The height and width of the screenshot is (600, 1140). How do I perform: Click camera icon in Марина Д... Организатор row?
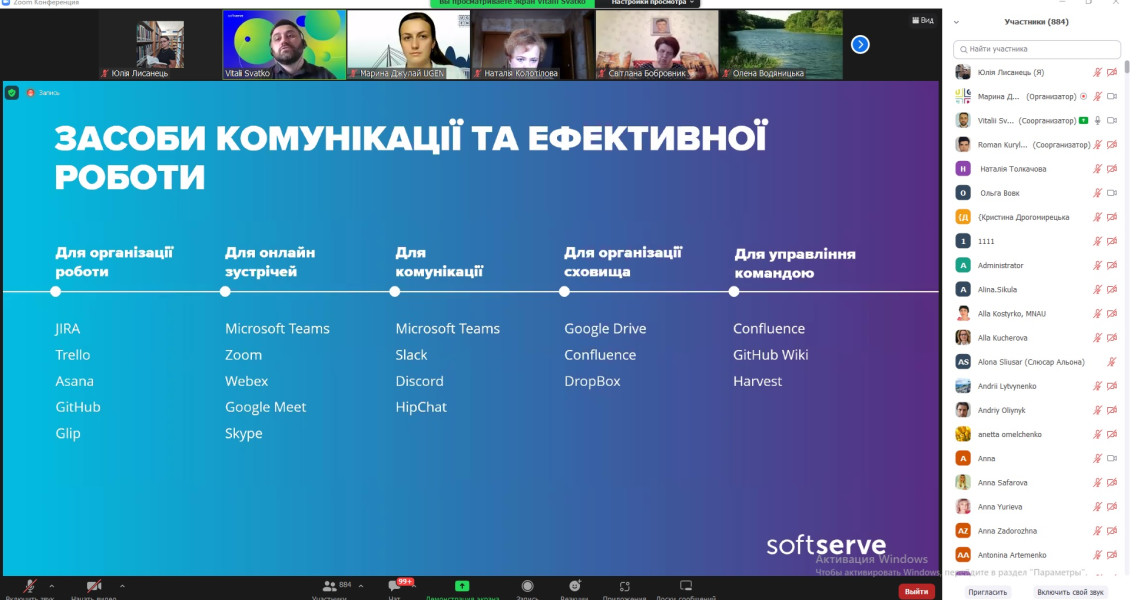pos(1112,96)
